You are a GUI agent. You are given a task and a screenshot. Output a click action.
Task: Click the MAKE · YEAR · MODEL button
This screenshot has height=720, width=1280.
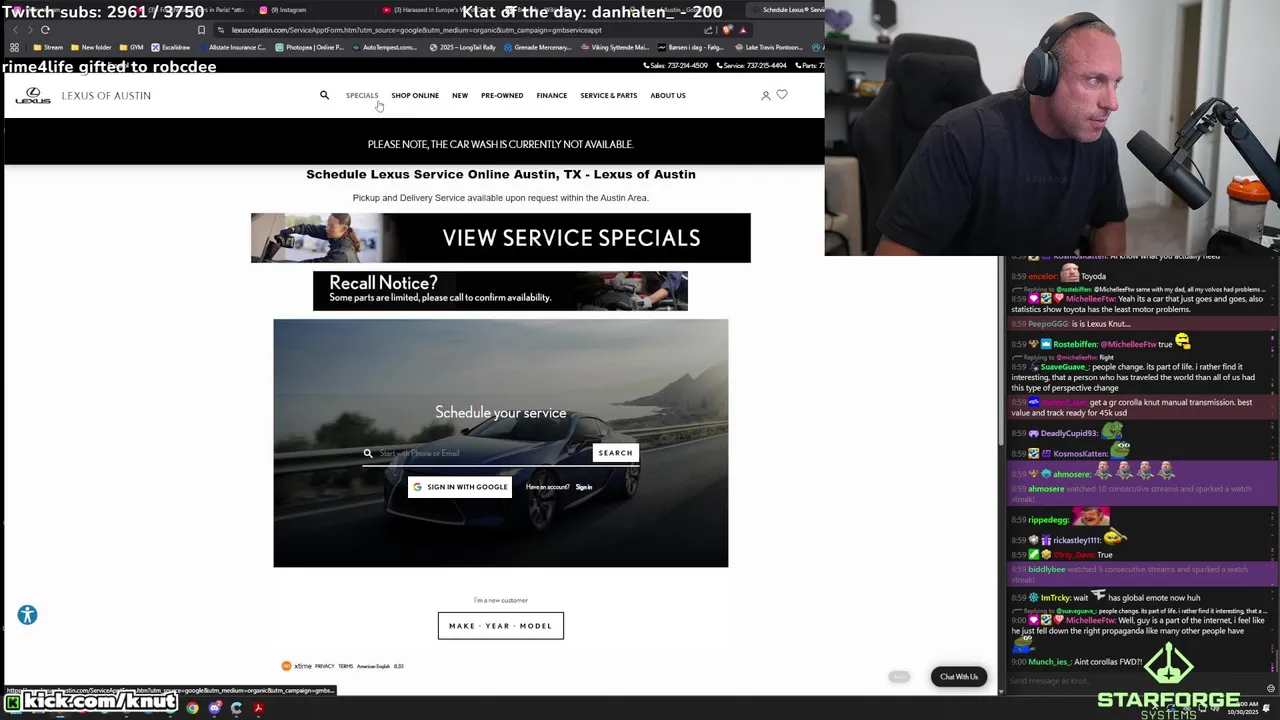pos(501,626)
